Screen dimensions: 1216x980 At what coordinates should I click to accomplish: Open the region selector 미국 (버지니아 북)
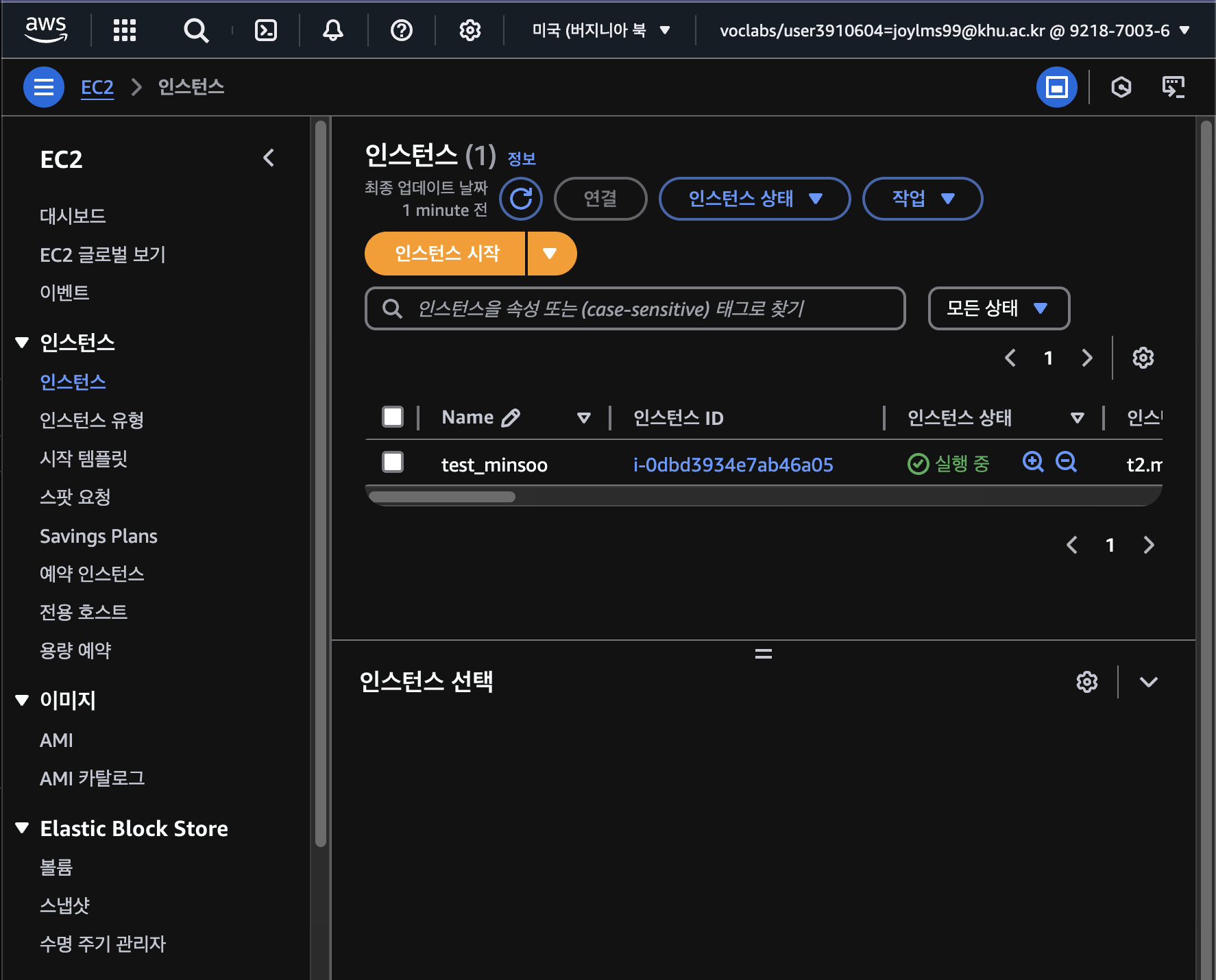(600, 30)
